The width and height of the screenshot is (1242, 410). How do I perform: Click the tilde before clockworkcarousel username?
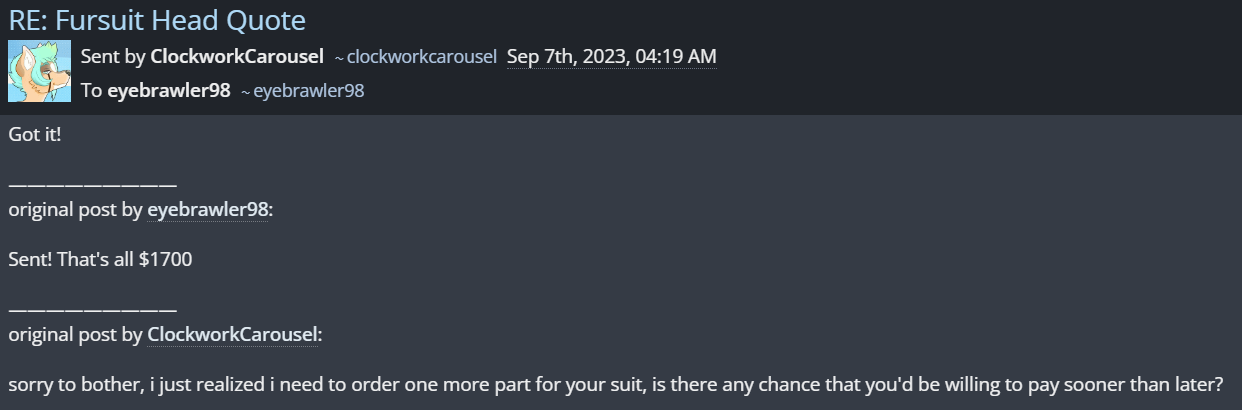339,58
